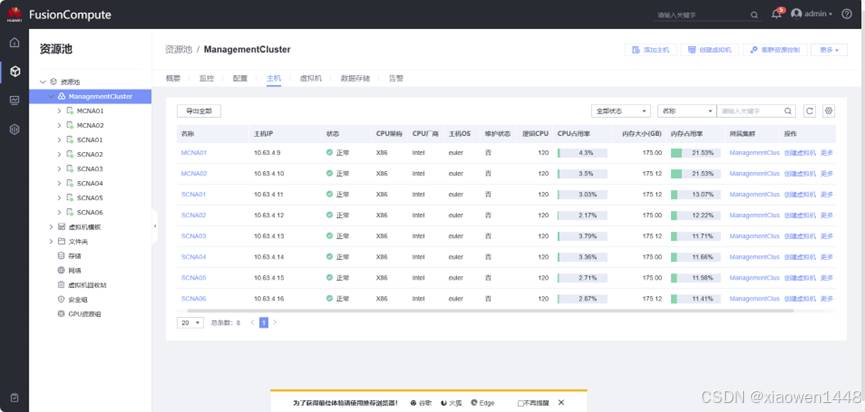This screenshot has width=865, height=412.
Task: Close the browser recommendation banner
Action: pos(561,402)
